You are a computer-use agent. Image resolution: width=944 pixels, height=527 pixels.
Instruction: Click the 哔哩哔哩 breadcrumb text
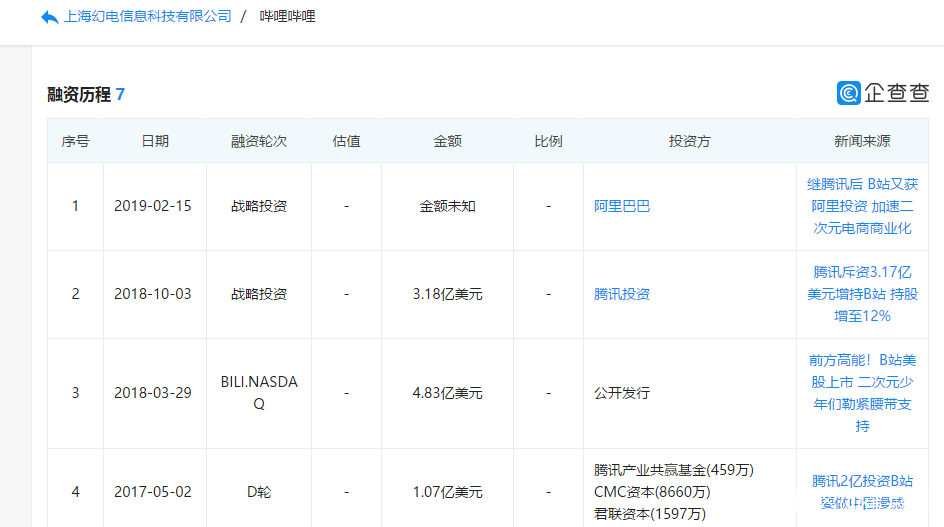pos(287,16)
